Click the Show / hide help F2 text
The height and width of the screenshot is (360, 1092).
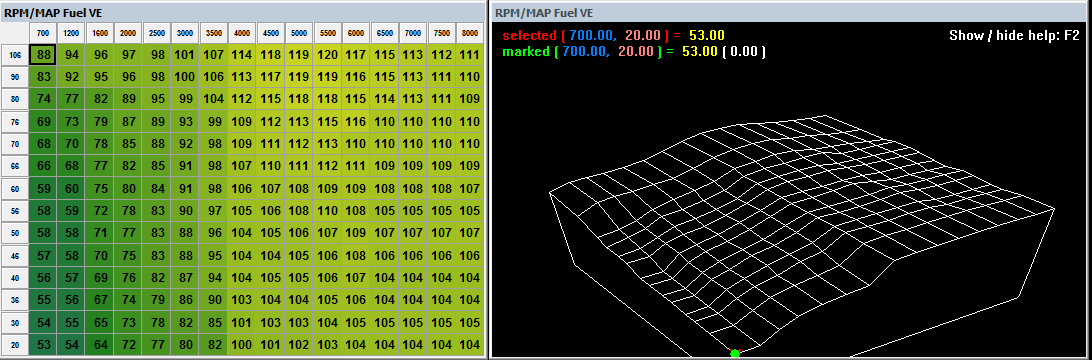pyautogui.click(x=1014, y=35)
